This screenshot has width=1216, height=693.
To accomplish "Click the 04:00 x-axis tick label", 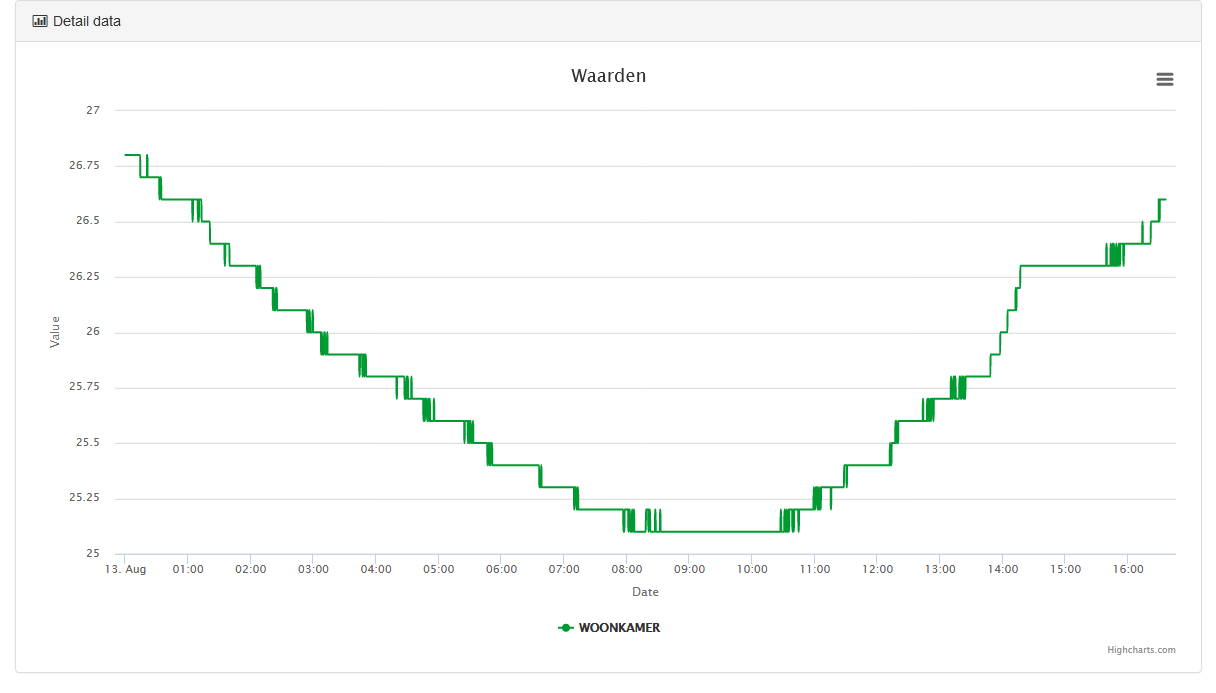I will [x=376, y=570].
